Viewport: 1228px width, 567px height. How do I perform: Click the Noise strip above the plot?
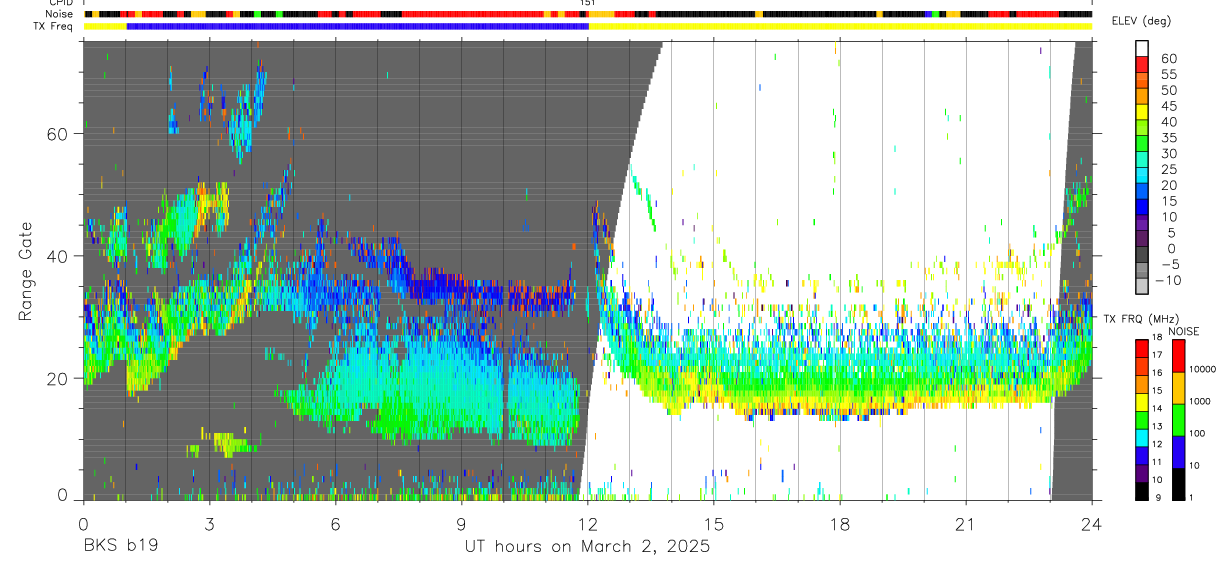click(x=587, y=14)
